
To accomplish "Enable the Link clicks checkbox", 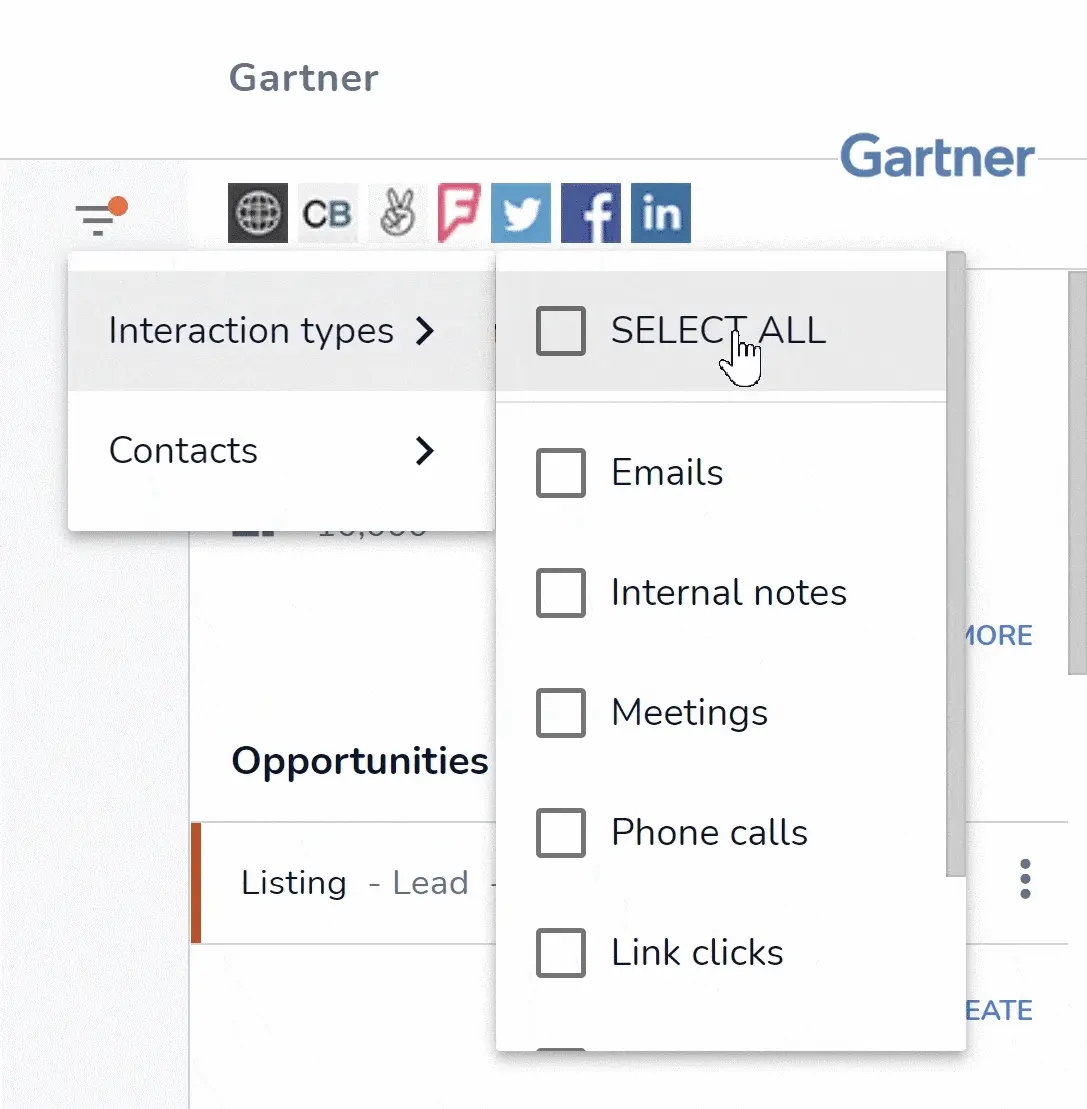I will tap(561, 953).
